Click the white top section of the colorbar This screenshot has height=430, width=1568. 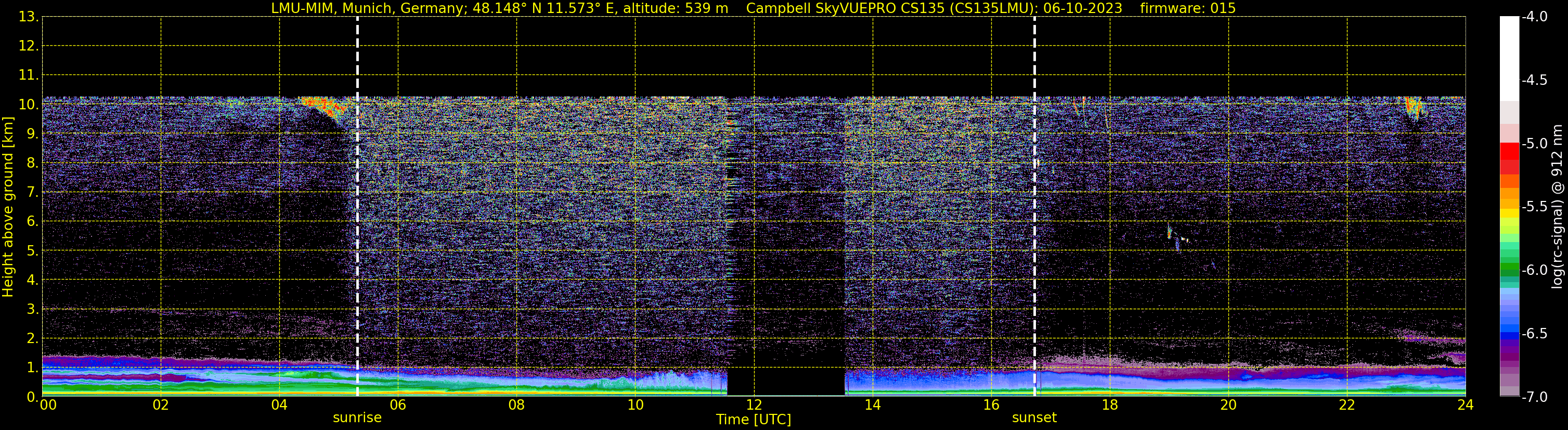(x=1509, y=58)
